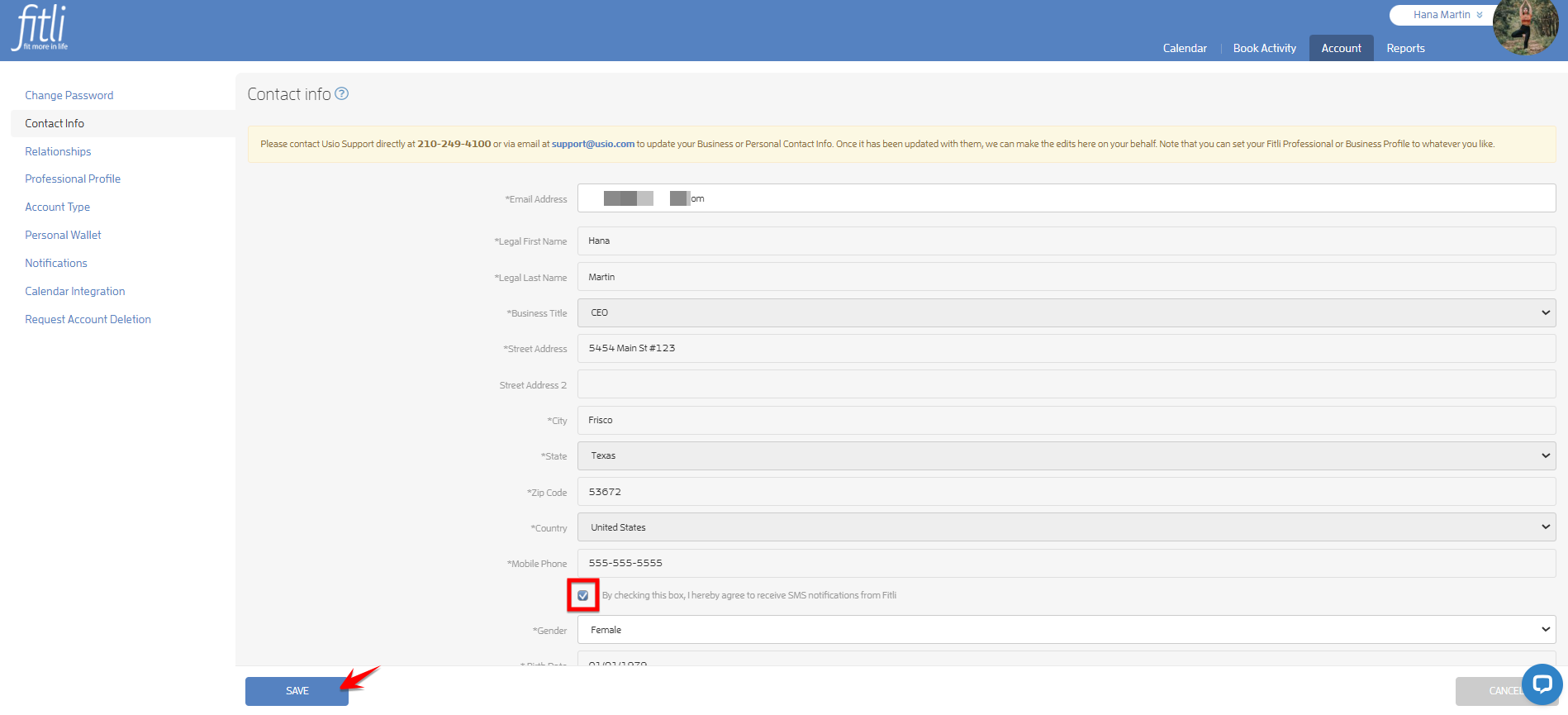Image resolution: width=1568 pixels, height=715 pixels.
Task: Open Change Password in sidebar
Action: [x=69, y=95]
